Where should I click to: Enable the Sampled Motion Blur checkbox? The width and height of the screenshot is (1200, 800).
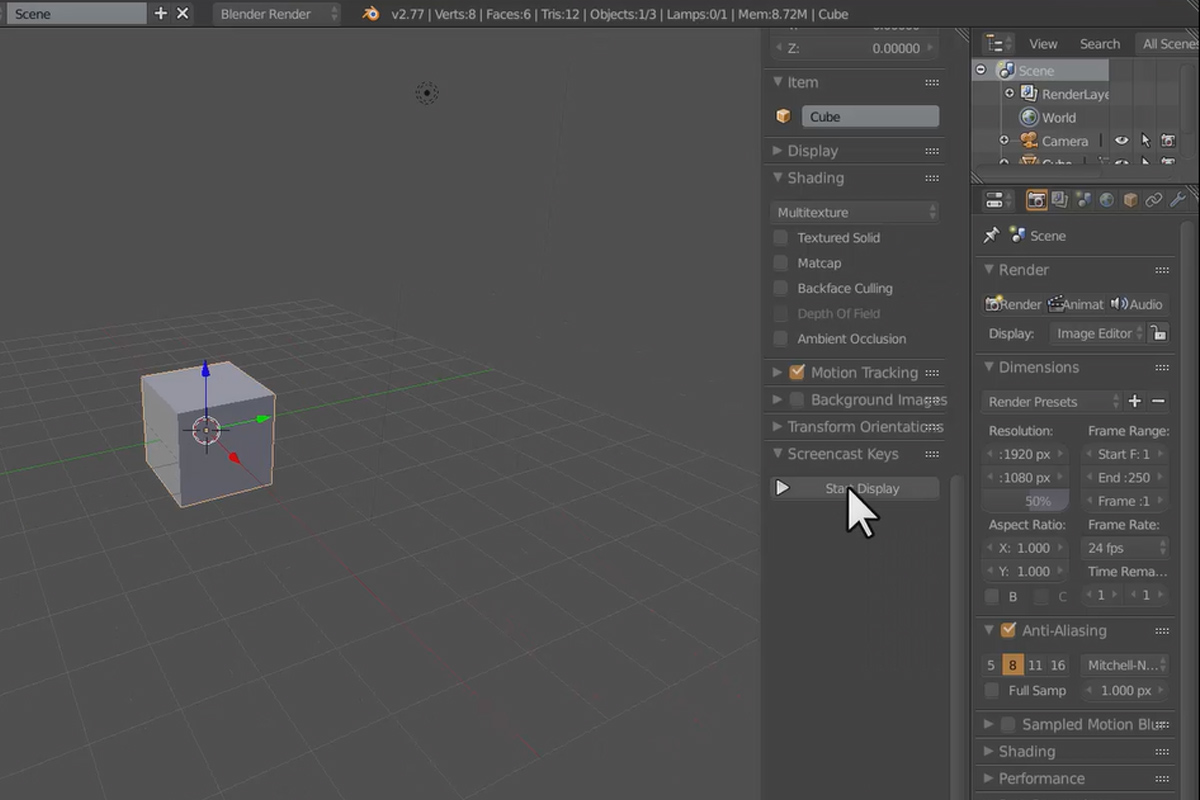(x=1008, y=724)
